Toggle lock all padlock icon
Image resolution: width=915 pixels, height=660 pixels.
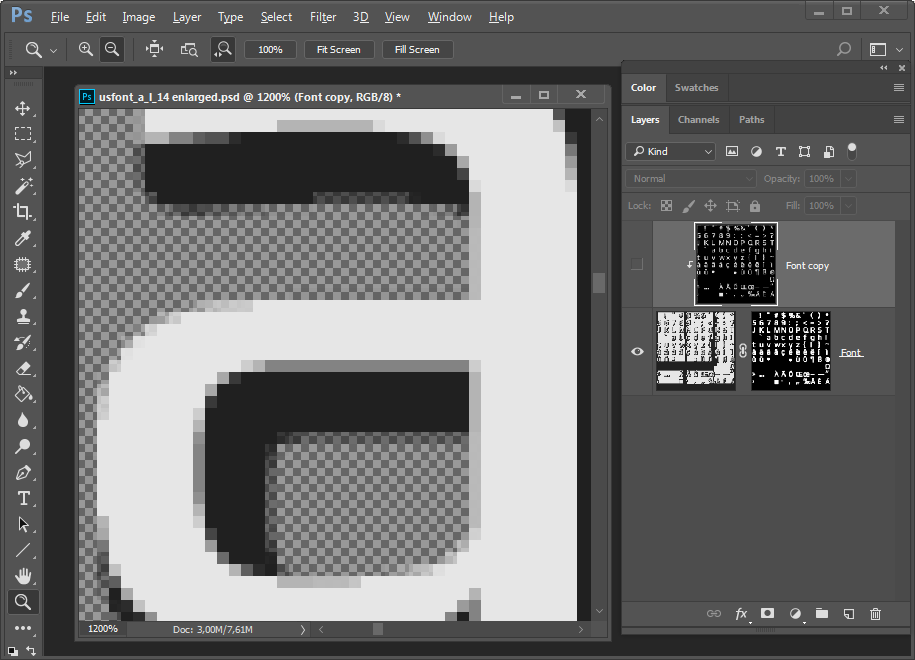point(755,205)
